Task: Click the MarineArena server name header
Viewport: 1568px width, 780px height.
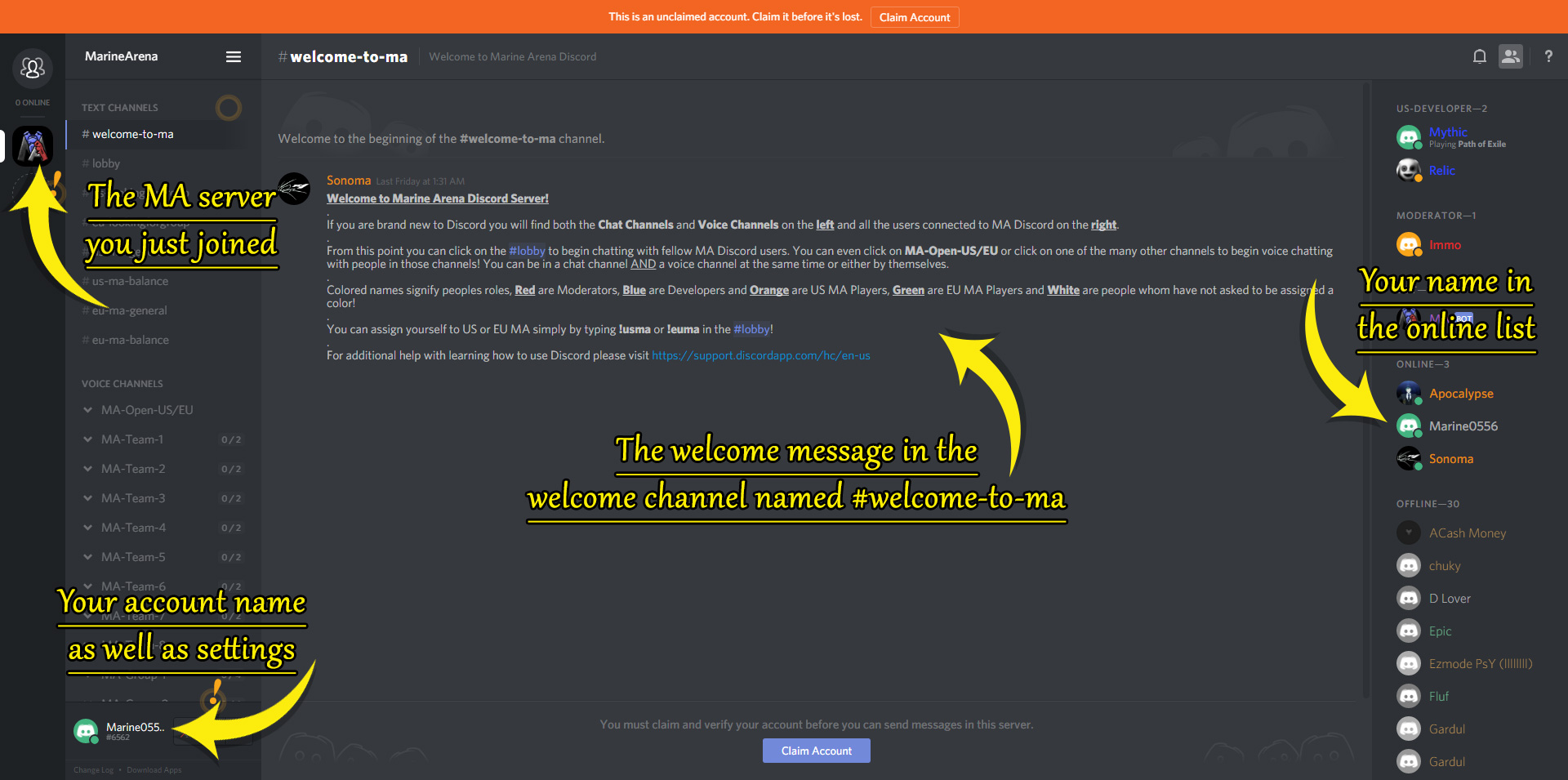Action: click(122, 56)
